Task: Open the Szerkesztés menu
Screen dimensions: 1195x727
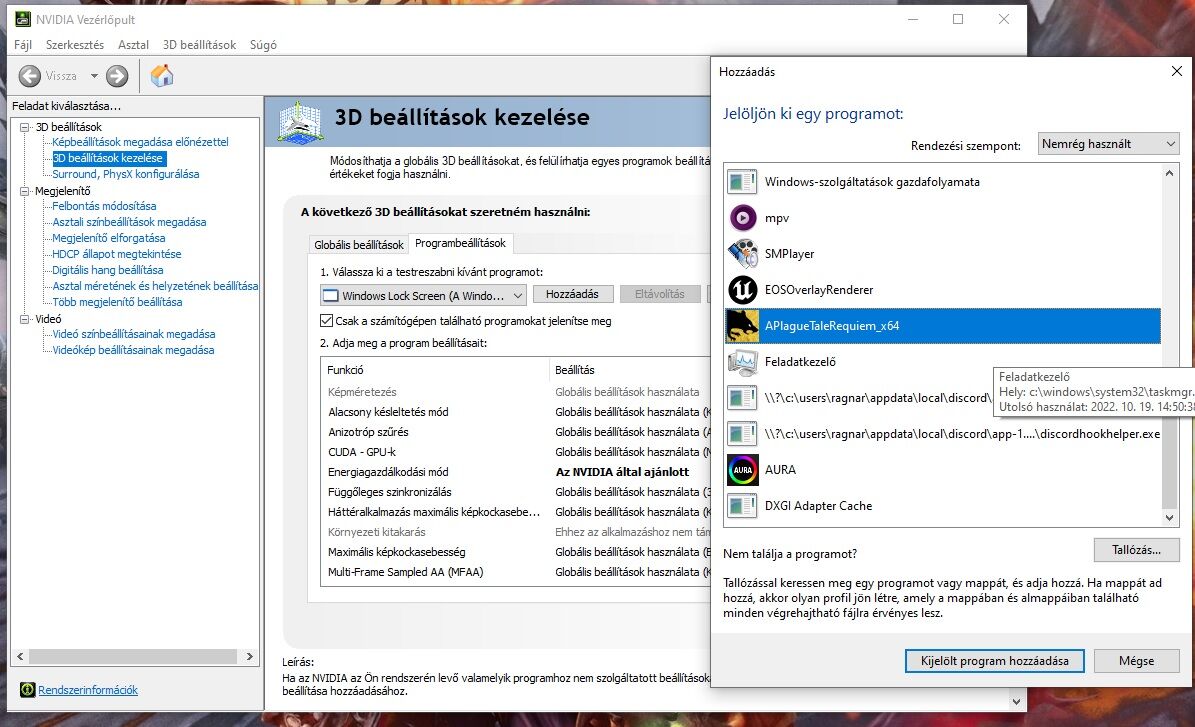Action: (75, 45)
